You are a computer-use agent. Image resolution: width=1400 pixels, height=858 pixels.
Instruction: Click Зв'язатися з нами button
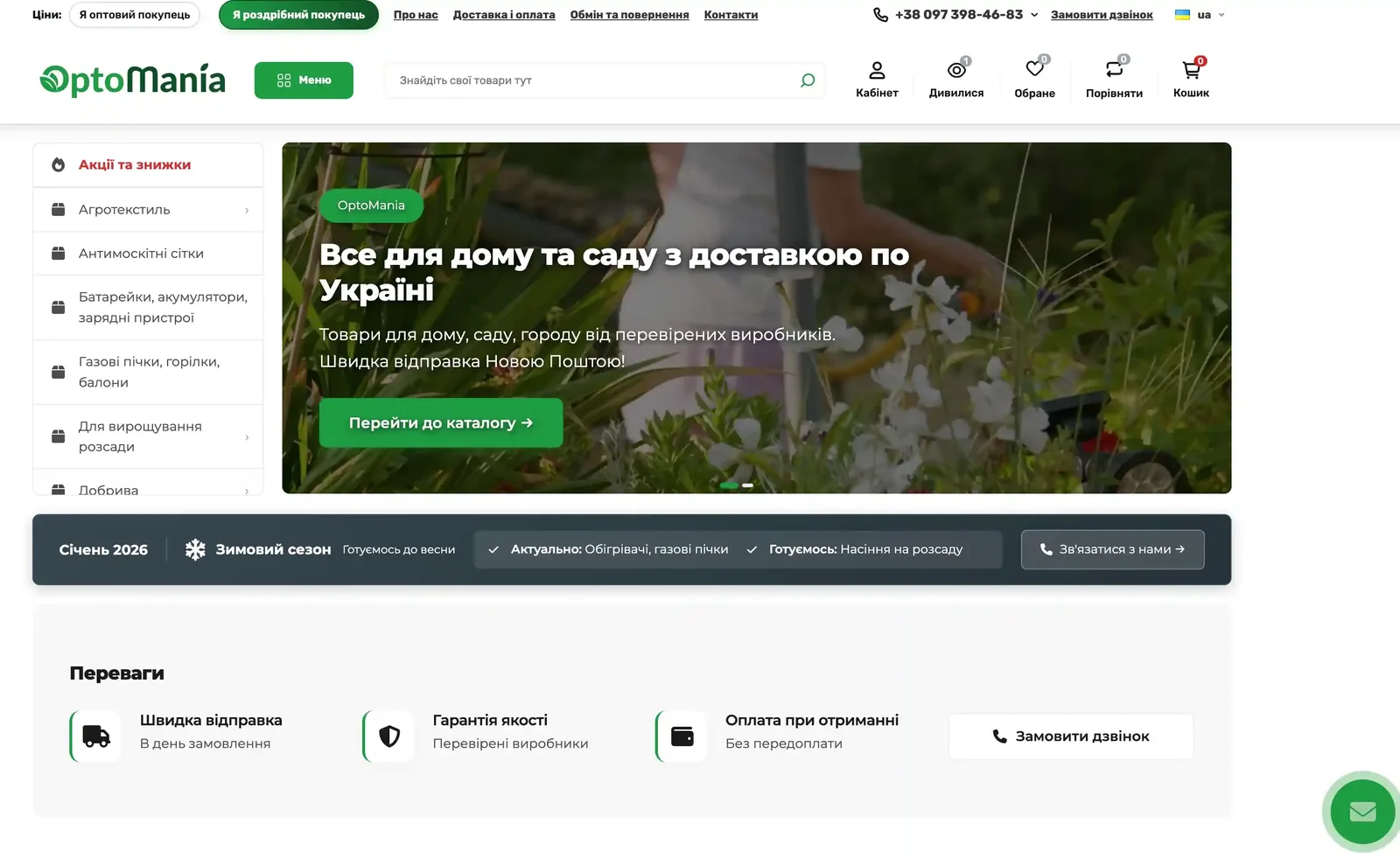click(1112, 549)
